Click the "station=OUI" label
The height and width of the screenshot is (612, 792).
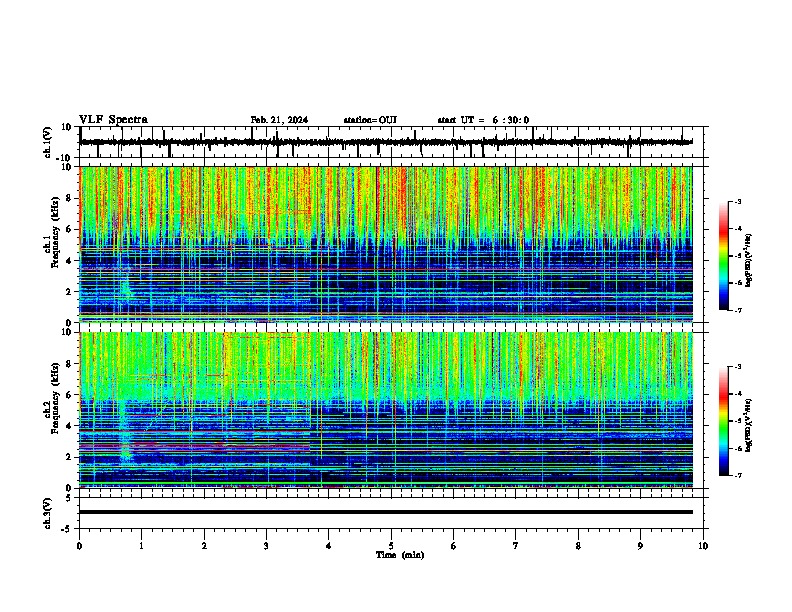click(370, 120)
